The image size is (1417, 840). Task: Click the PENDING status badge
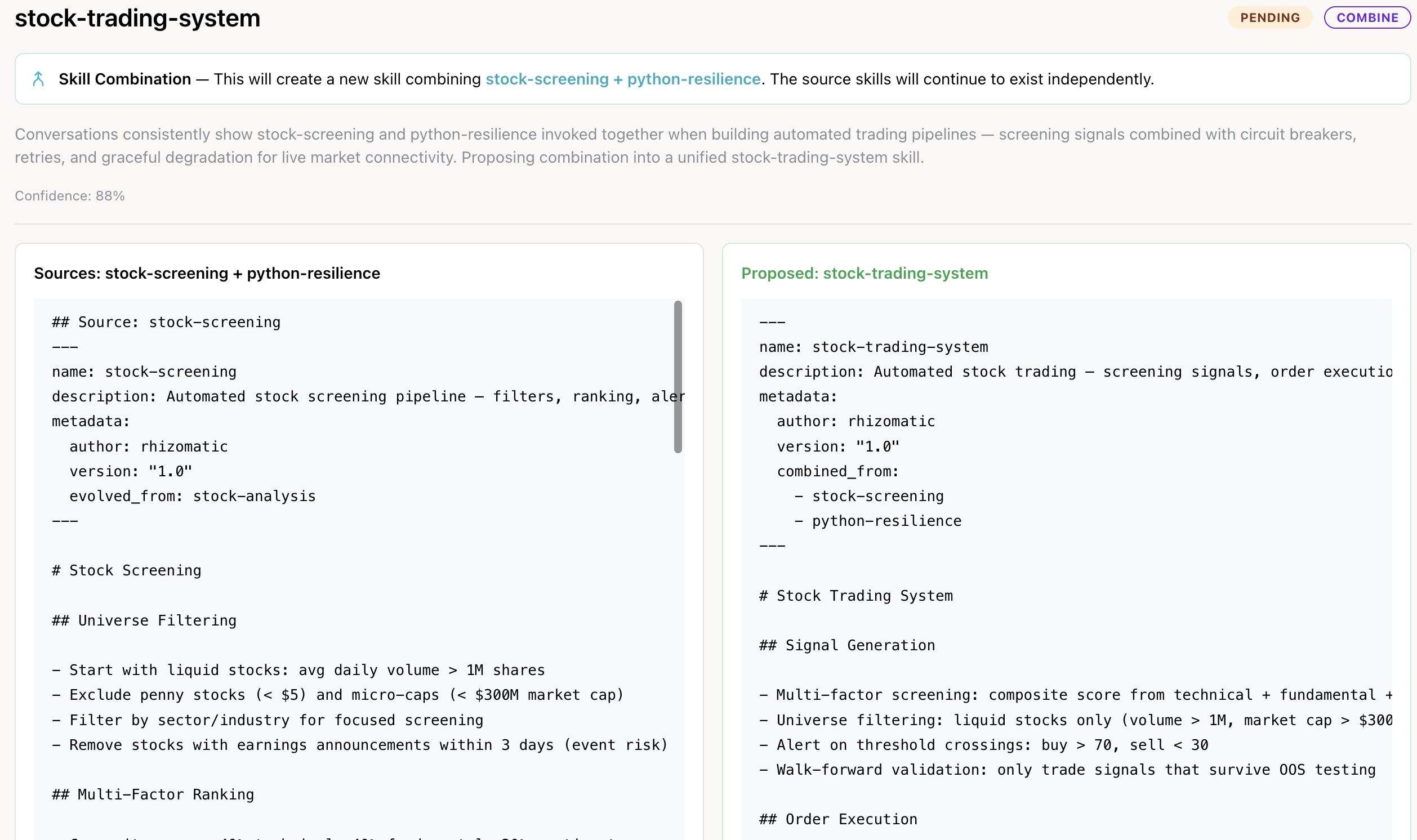click(1270, 17)
